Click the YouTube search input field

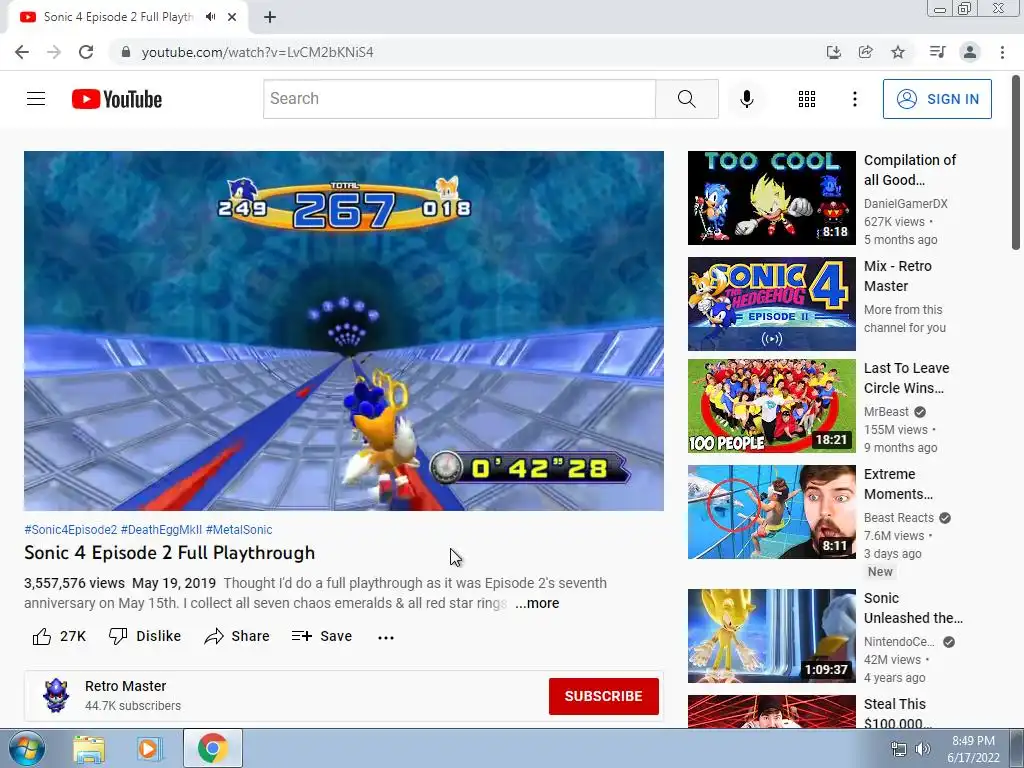click(x=459, y=99)
